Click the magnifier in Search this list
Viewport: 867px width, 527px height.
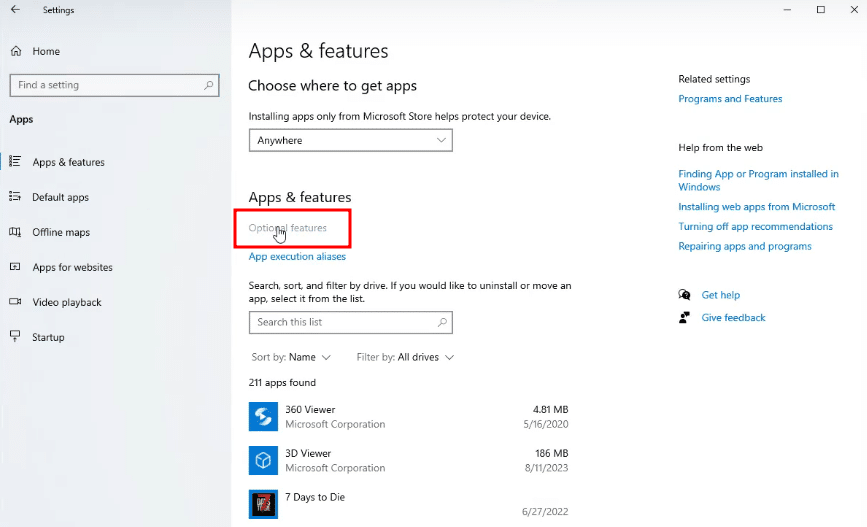coord(442,322)
